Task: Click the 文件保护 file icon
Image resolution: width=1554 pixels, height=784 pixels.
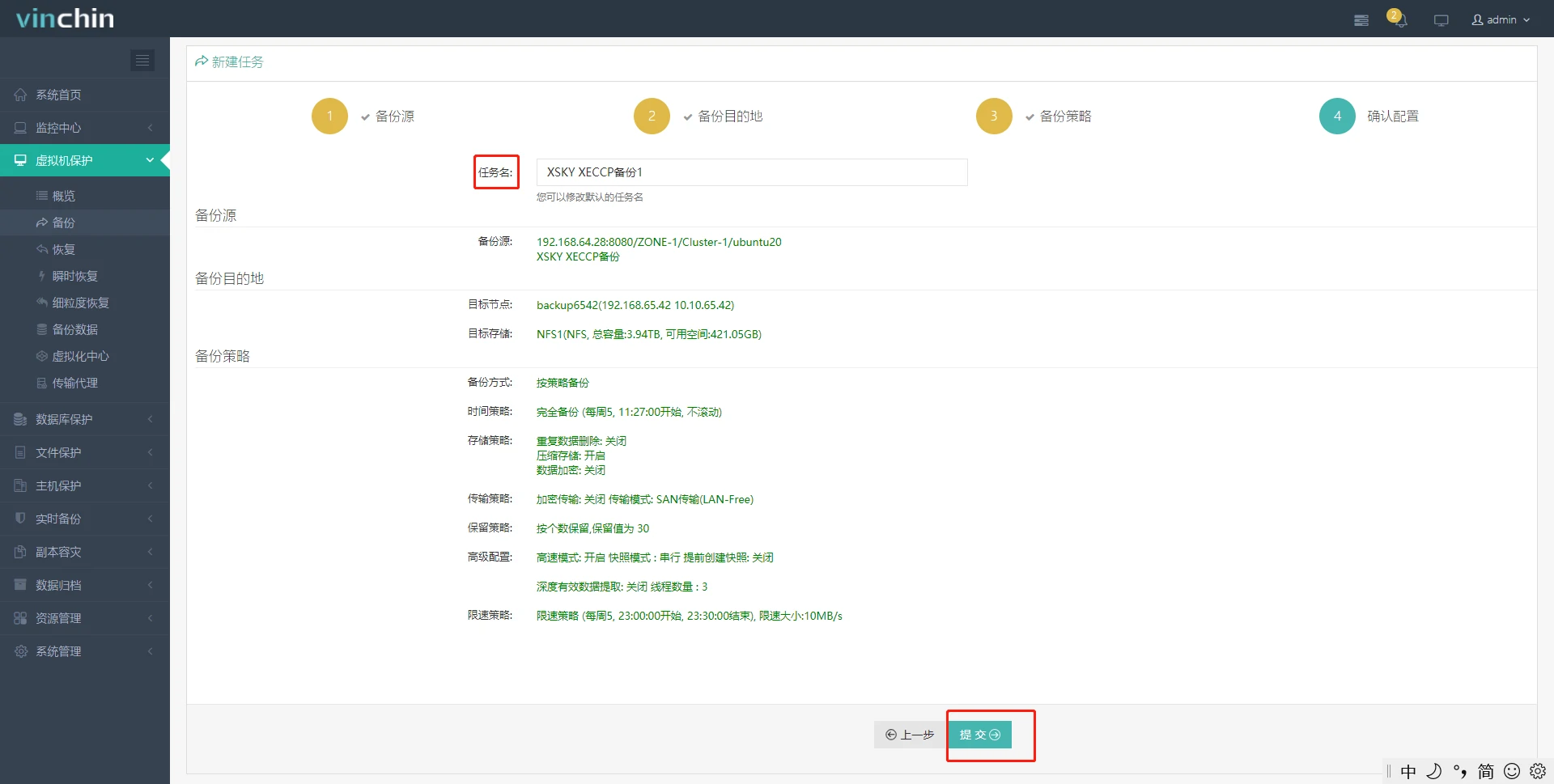Action: click(20, 452)
